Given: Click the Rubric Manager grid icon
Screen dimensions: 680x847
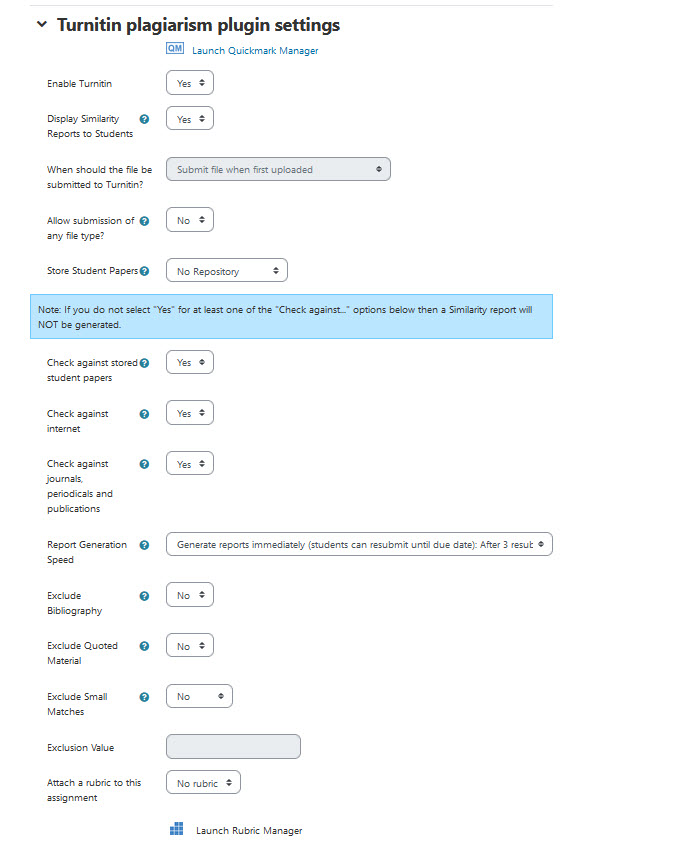Looking at the screenshot, I should click(177, 829).
